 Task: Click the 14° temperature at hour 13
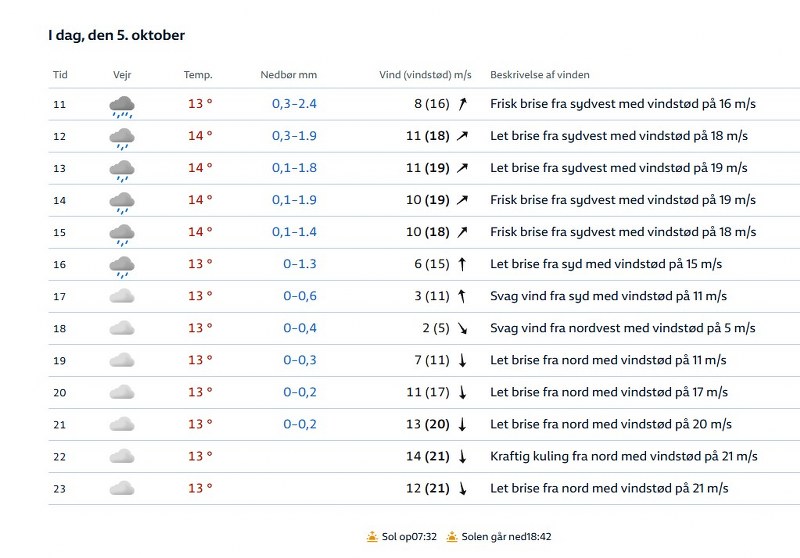pyautogui.click(x=200, y=168)
